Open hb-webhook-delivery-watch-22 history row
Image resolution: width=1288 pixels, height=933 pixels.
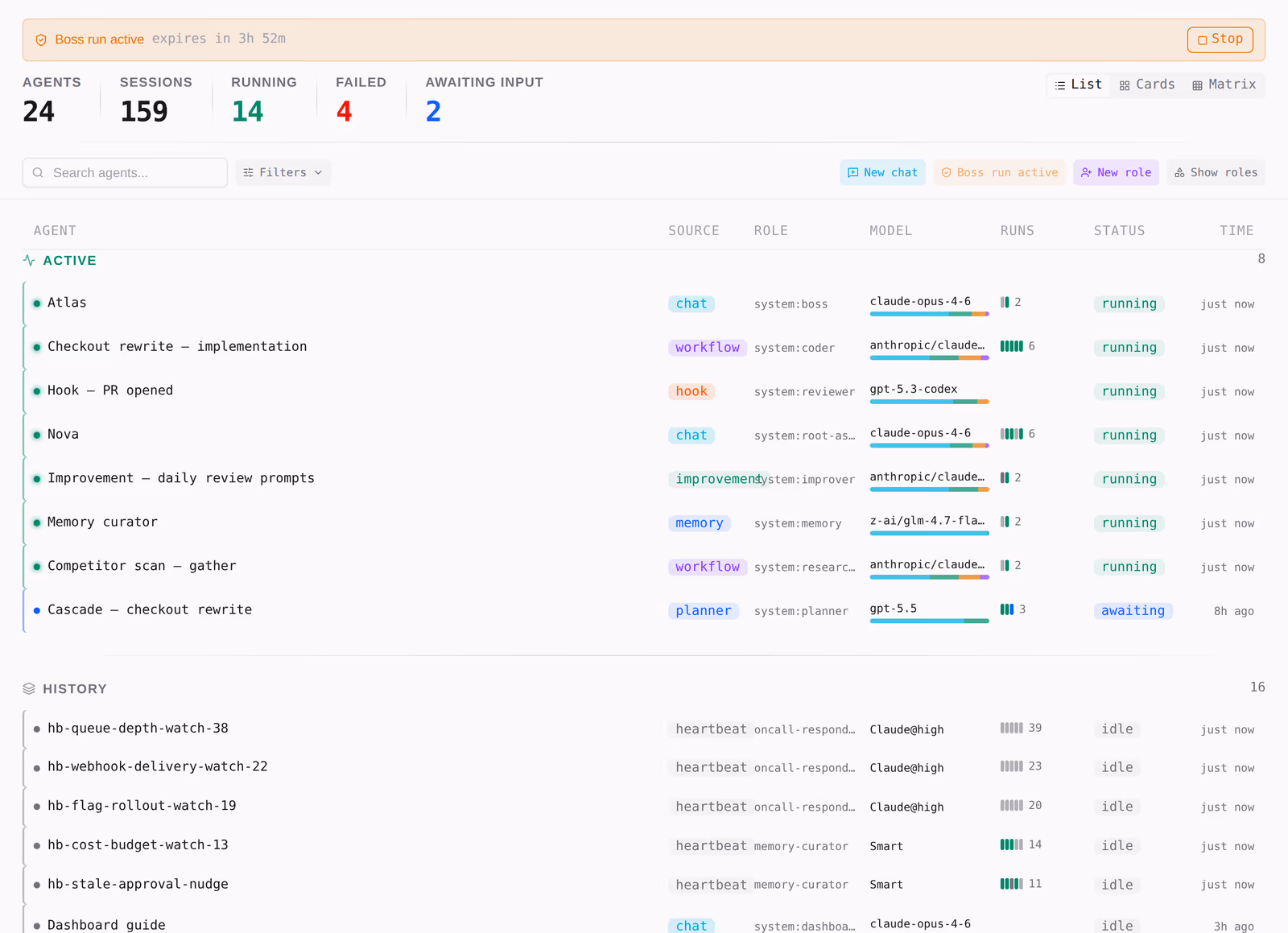[x=644, y=767]
